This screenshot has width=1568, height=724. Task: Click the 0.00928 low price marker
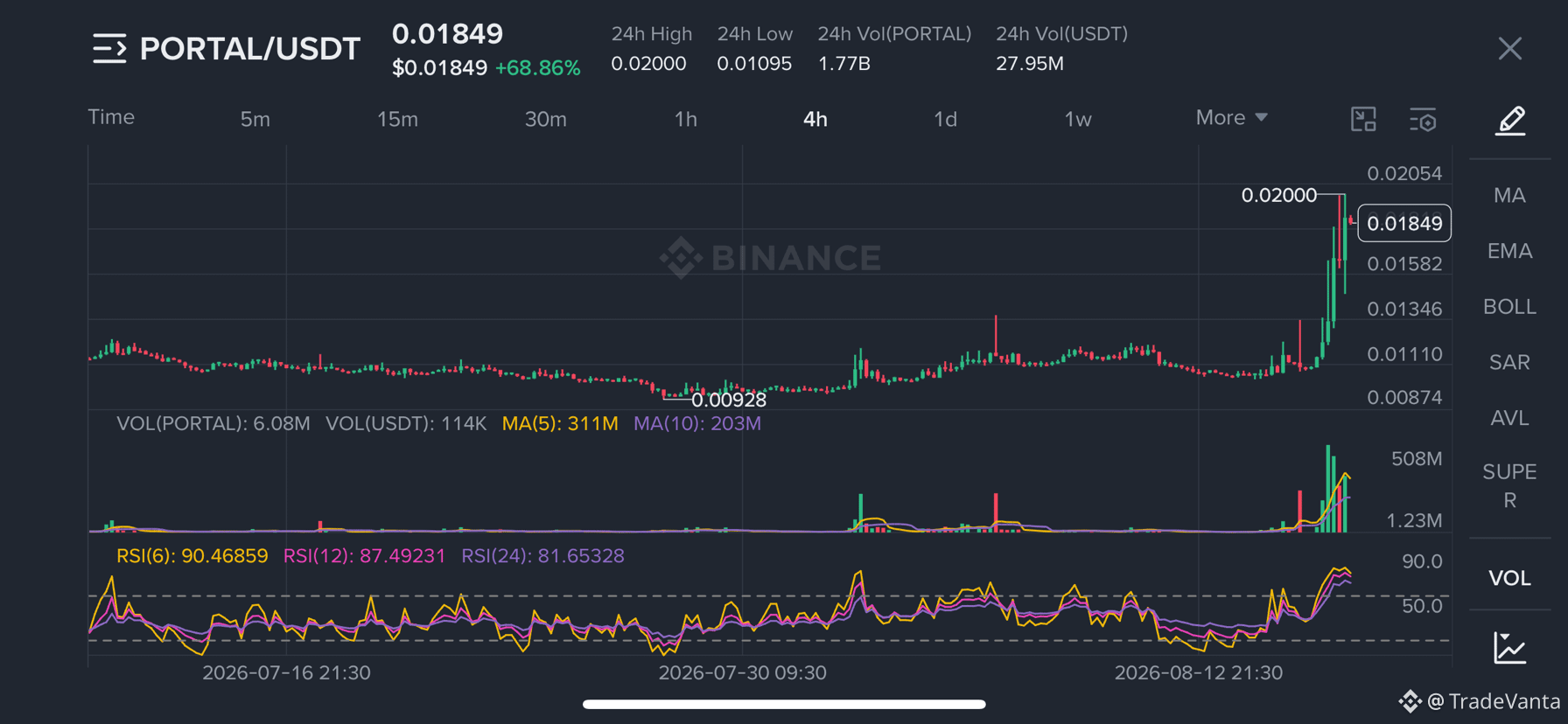click(729, 400)
